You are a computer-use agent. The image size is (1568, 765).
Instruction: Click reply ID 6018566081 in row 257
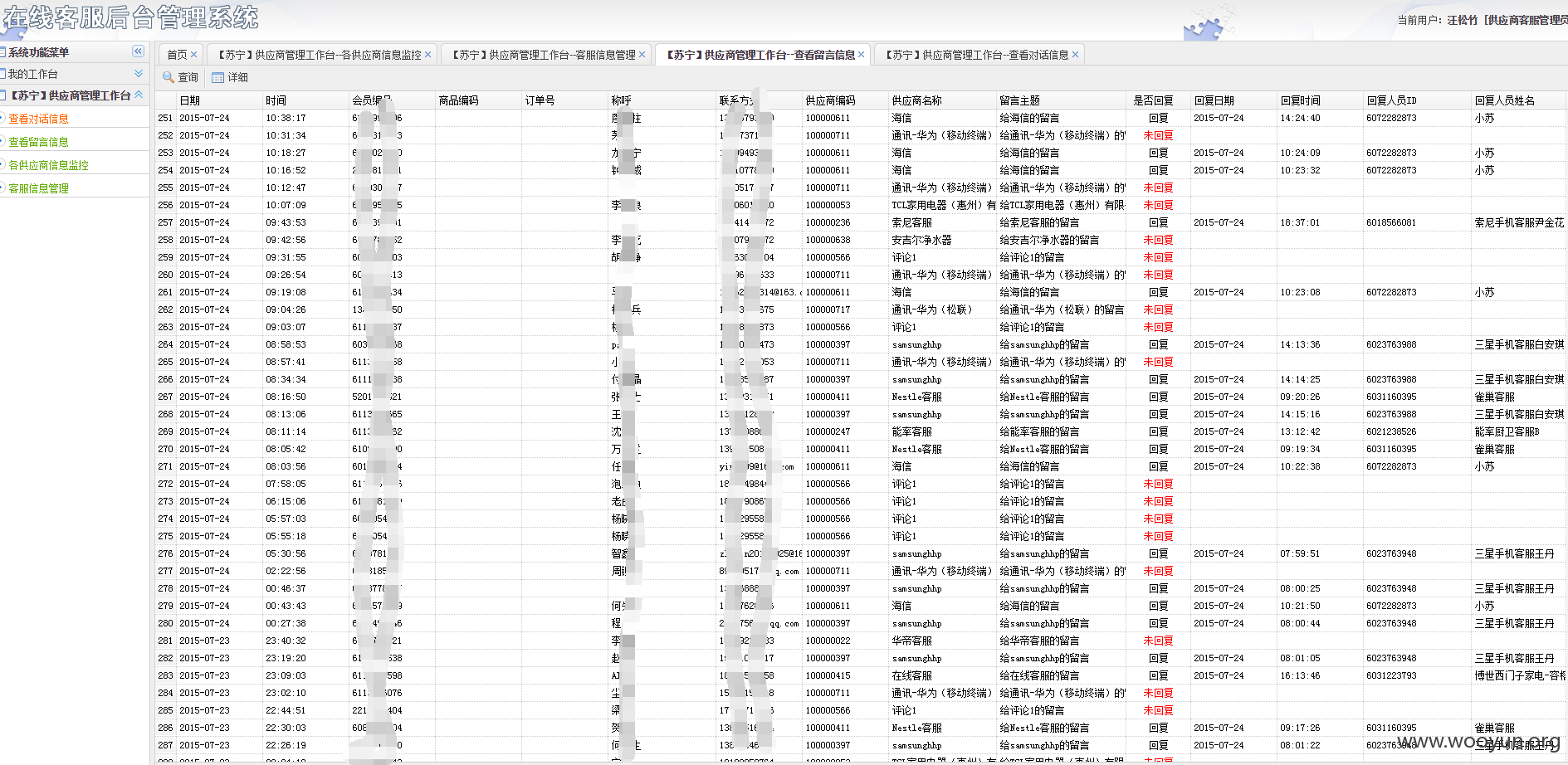[x=1391, y=222]
